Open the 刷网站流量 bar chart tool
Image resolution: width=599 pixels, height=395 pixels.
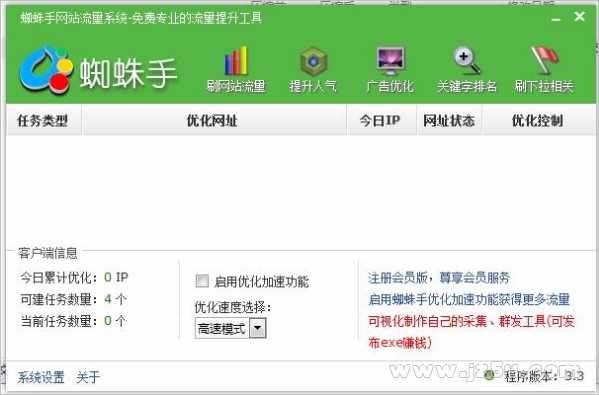point(236,70)
